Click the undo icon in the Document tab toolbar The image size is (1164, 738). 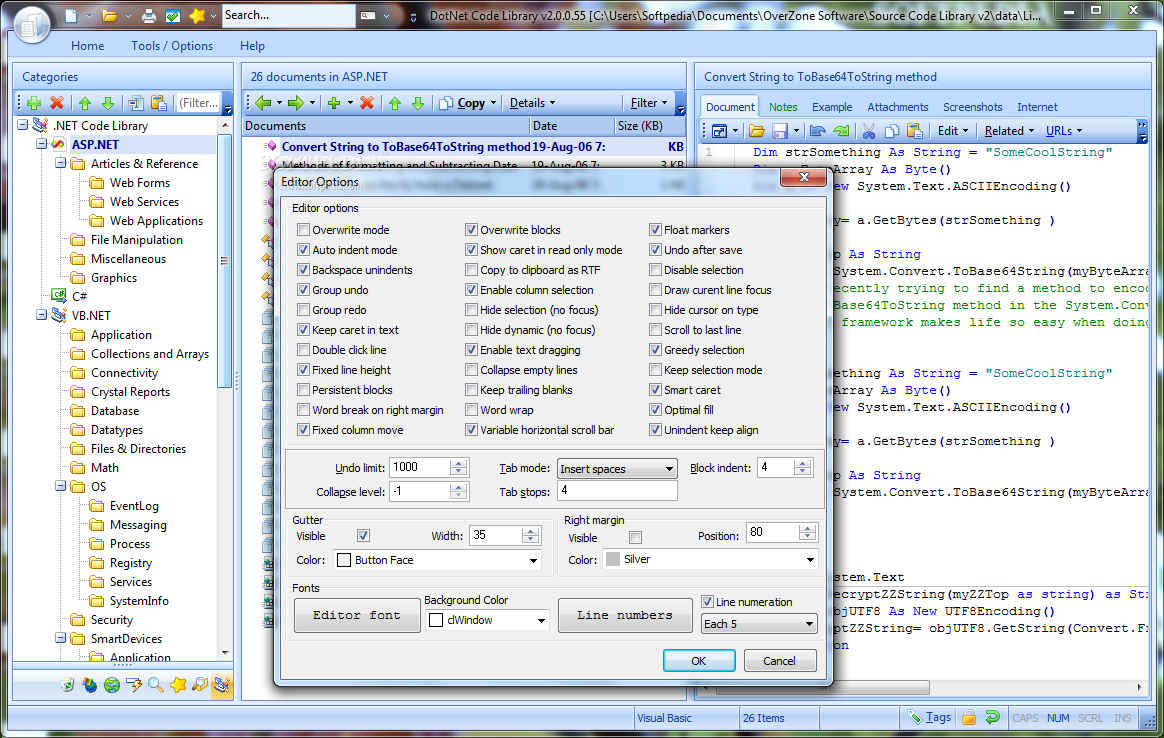(x=817, y=131)
